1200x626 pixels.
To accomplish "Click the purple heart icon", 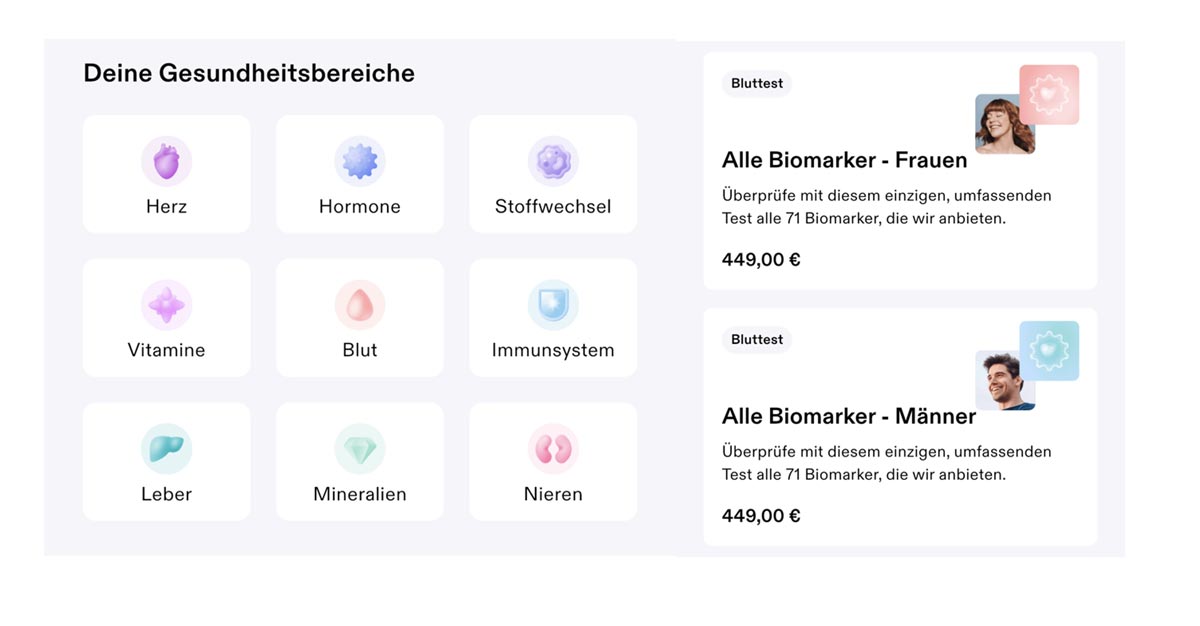I will tap(166, 162).
